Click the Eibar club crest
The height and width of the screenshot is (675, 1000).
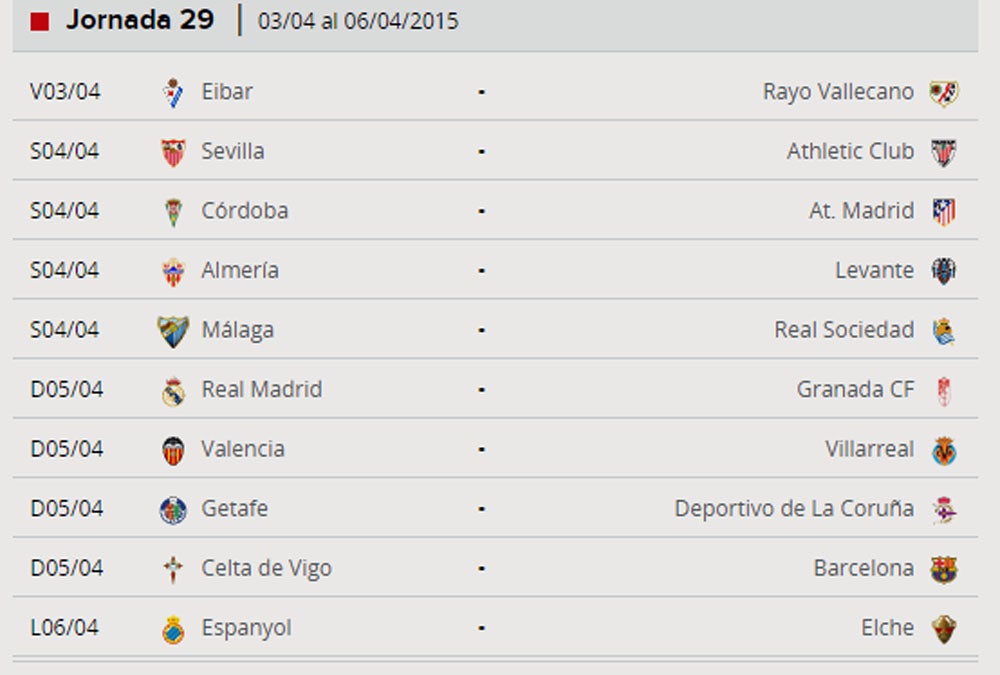click(174, 92)
